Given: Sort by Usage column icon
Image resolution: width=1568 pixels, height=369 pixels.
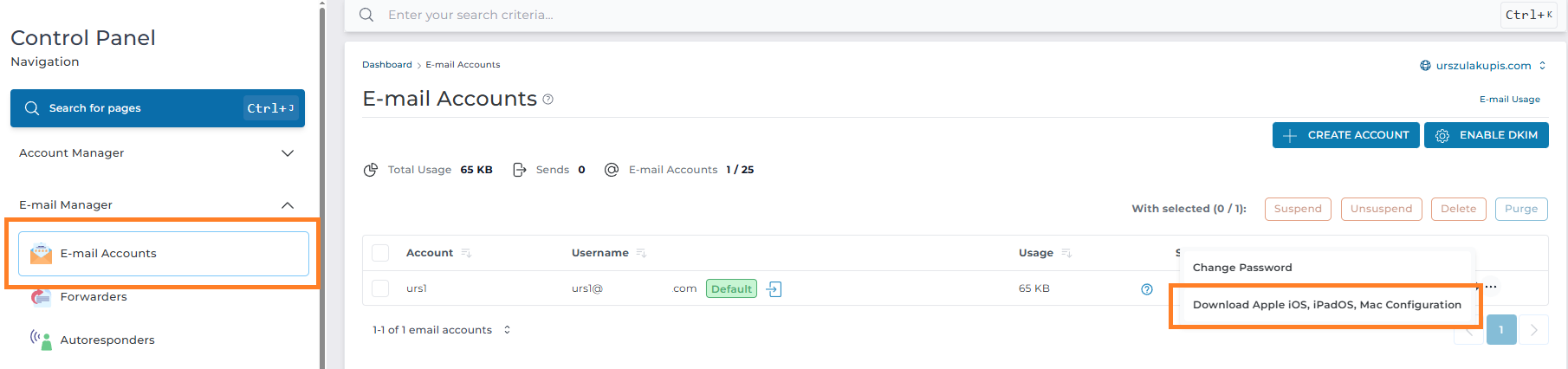Looking at the screenshot, I should click(x=1066, y=253).
